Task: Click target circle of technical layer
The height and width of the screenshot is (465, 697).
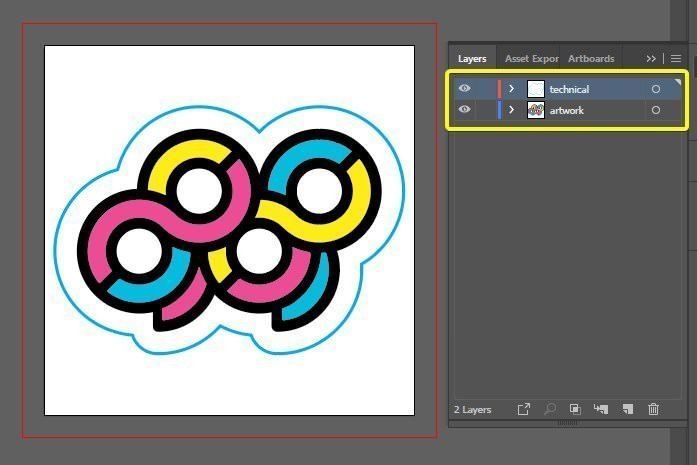Action: 656,89
